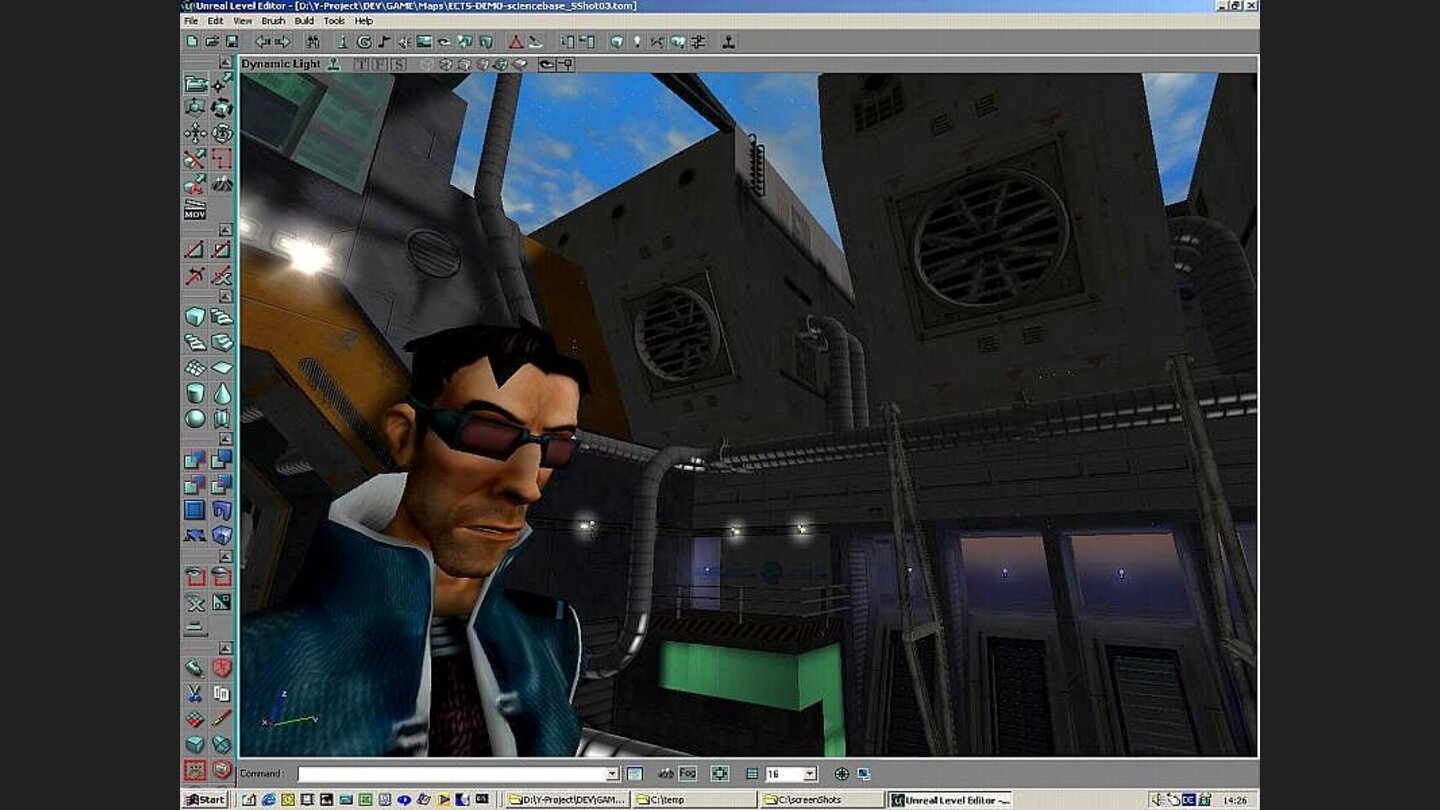Image resolution: width=1440 pixels, height=810 pixels.
Task: Click the log window icon beside Command
Action: click(x=634, y=774)
